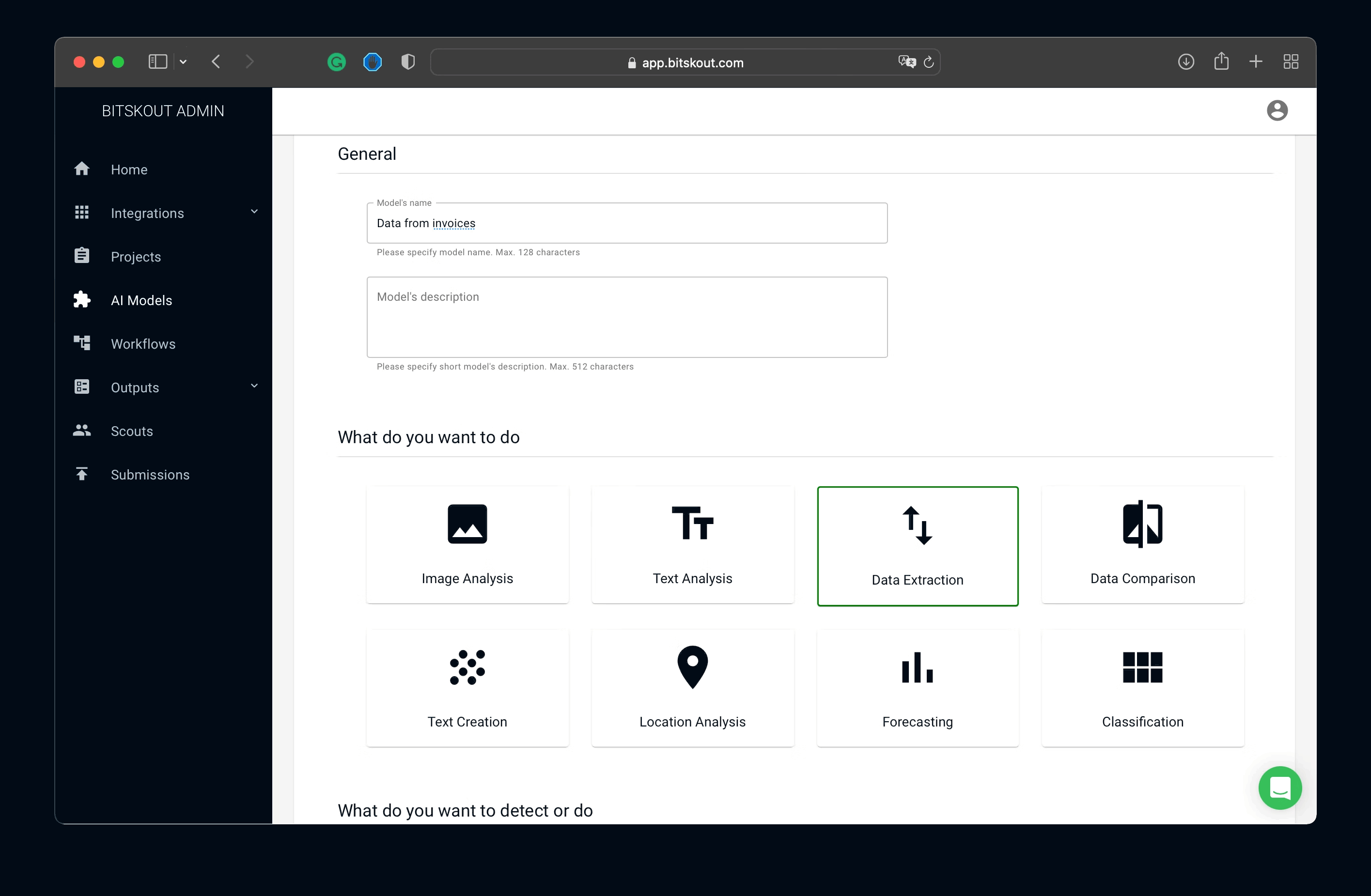This screenshot has height=896, width=1371.
Task: Open the Home section in the sidebar
Action: coord(128,170)
